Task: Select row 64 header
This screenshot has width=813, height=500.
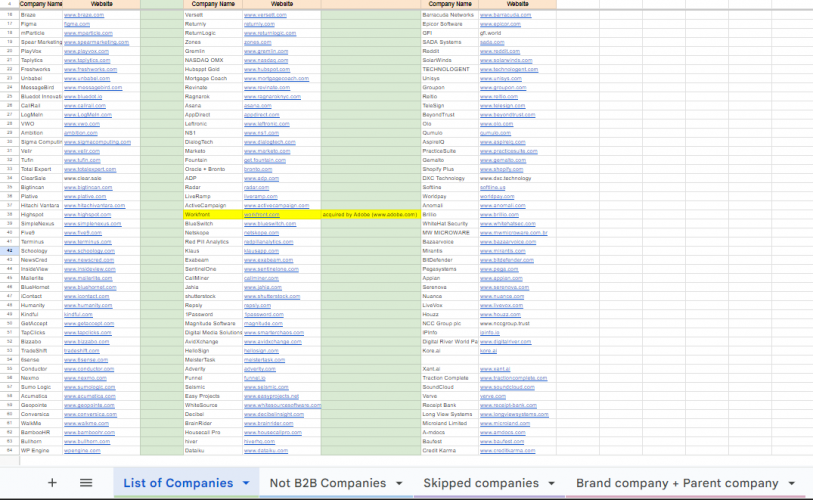Action: pos(9,451)
